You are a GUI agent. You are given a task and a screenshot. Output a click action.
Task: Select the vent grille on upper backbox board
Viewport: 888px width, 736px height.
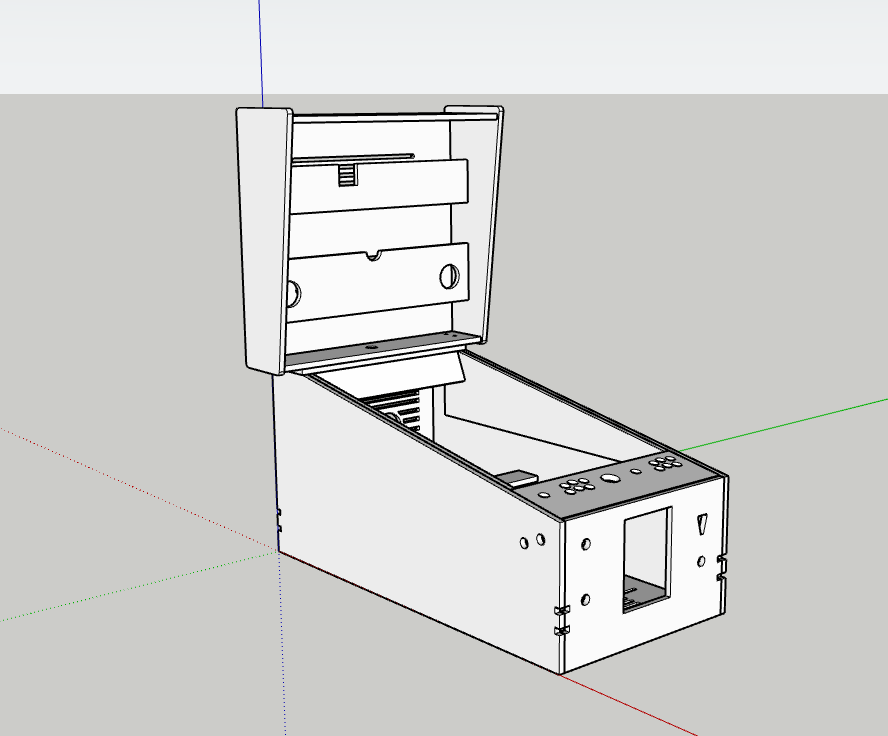point(346,176)
